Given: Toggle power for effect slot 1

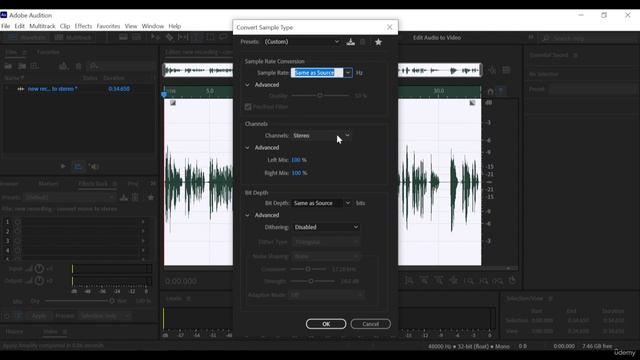Looking at the screenshot, I should pos(18,222).
